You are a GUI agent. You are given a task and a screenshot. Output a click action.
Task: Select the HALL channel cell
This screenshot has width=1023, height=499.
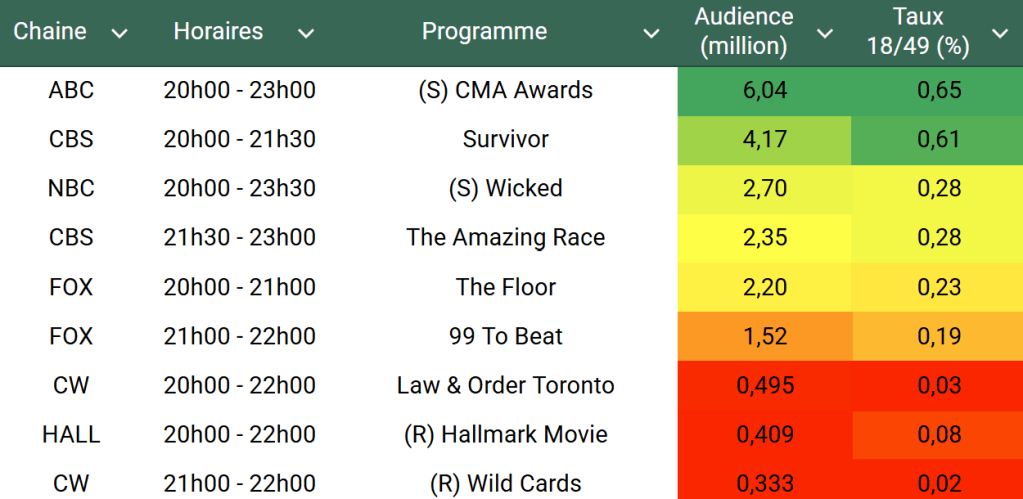click(71, 434)
